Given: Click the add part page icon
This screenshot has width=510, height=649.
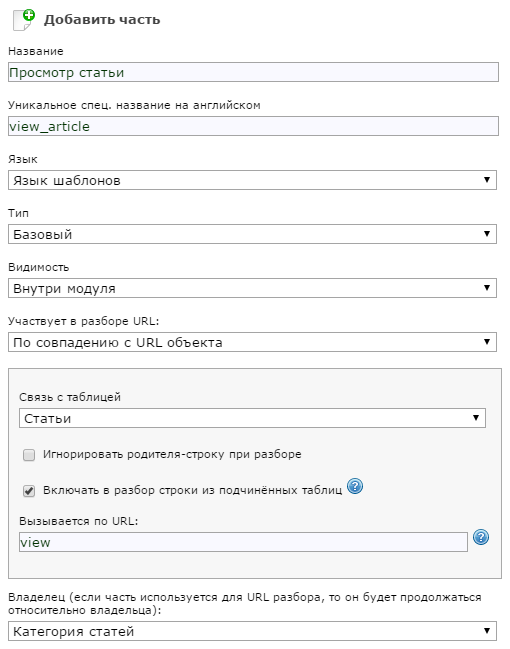Looking at the screenshot, I should pyautogui.click(x=24, y=20).
